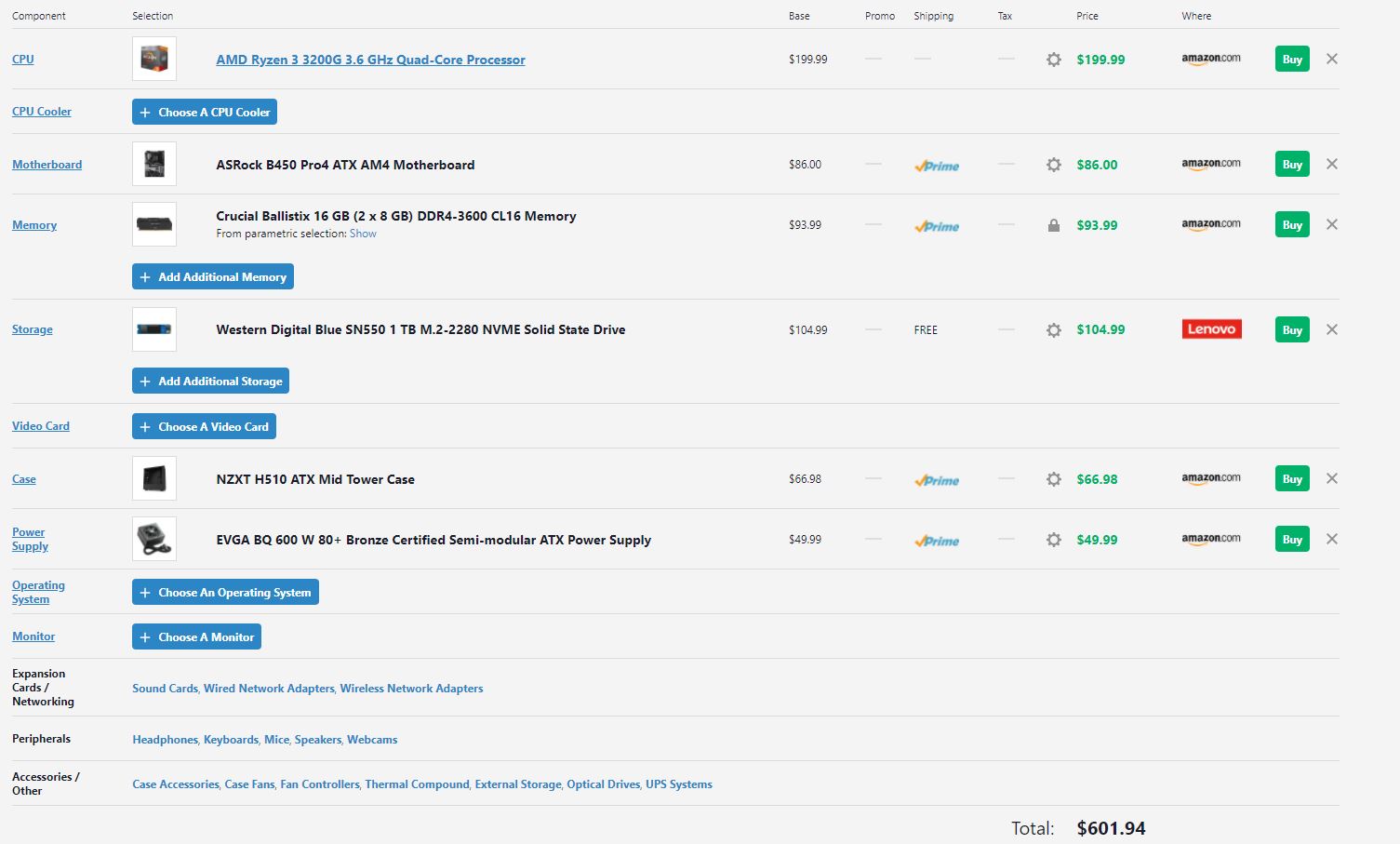Open price settings gear for Storage row

click(1053, 330)
